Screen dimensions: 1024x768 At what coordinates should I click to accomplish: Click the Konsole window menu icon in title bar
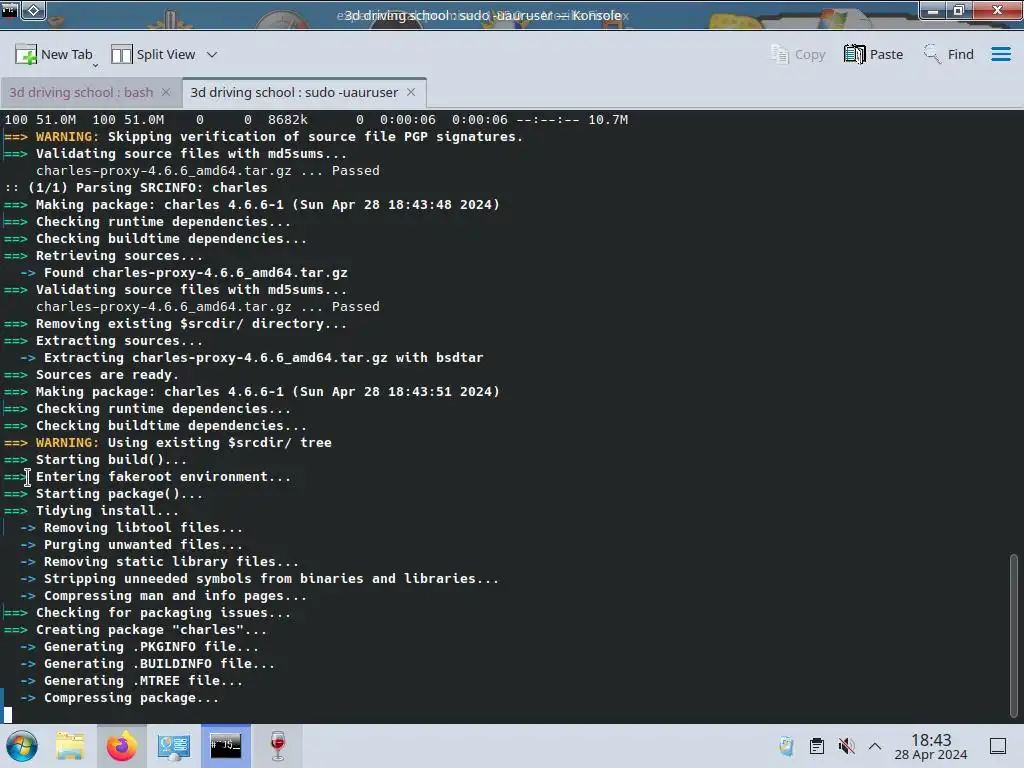pyautogui.click(x=9, y=10)
